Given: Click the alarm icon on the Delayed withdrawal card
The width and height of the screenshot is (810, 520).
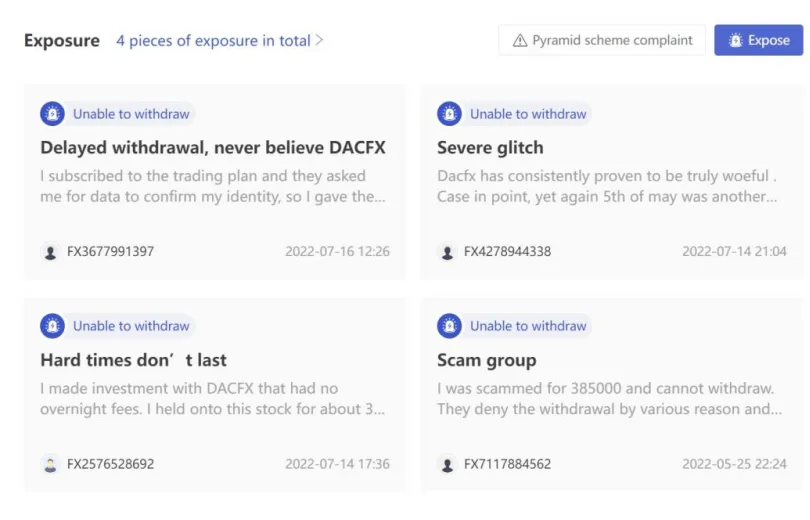Looking at the screenshot, I should (x=52, y=114).
